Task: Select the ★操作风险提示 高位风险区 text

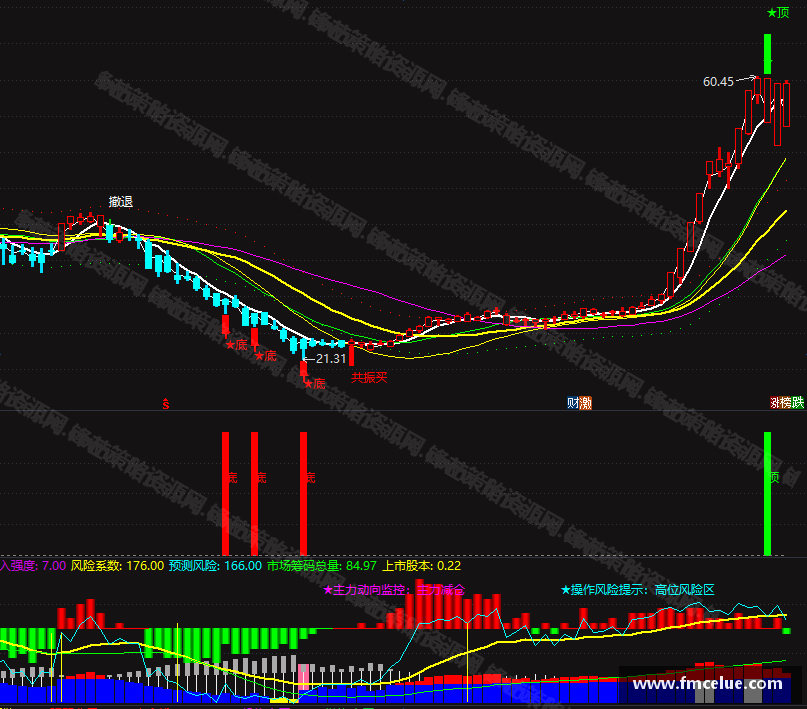Action: (x=638, y=590)
